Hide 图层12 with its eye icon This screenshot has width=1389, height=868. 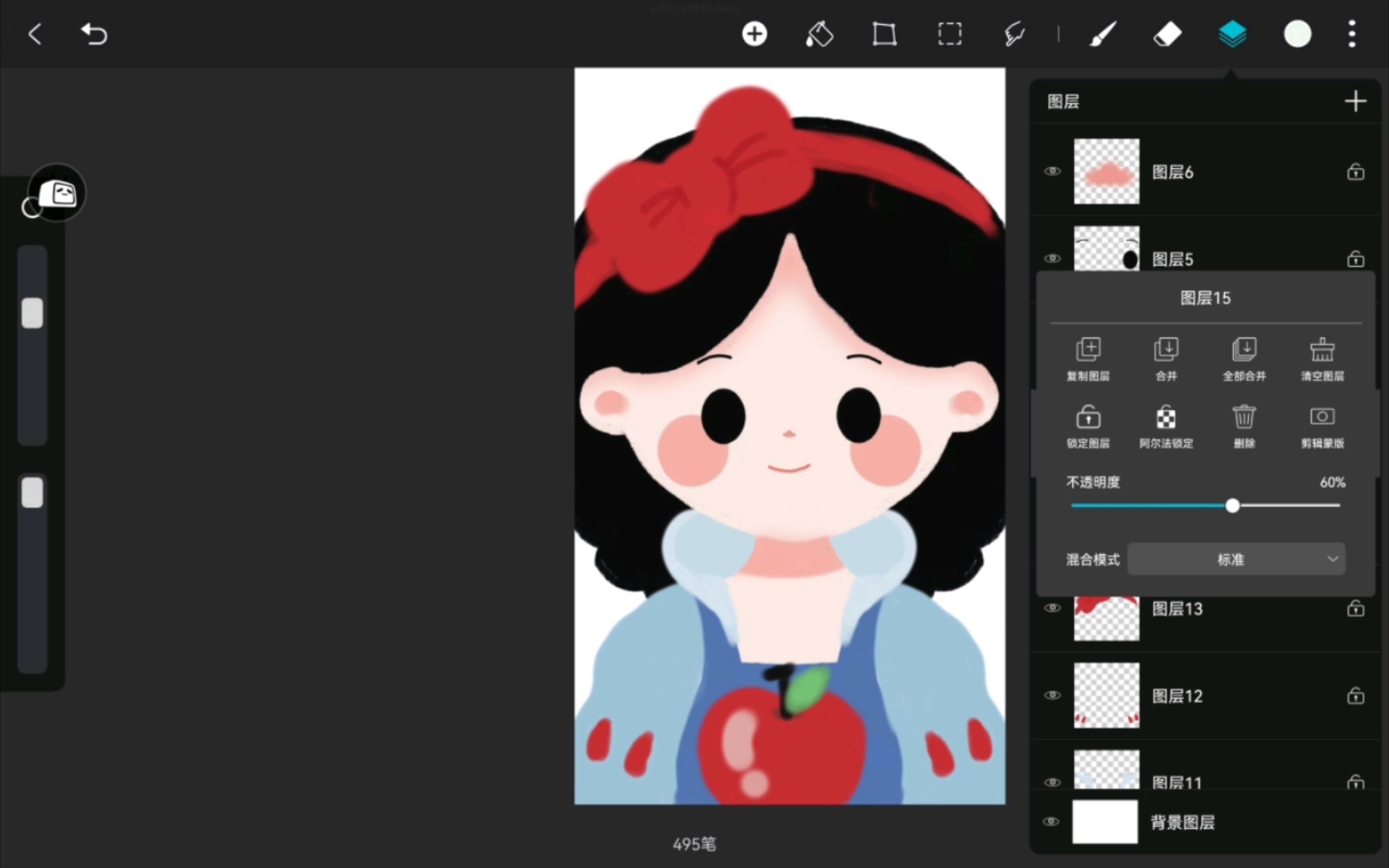(x=1052, y=695)
